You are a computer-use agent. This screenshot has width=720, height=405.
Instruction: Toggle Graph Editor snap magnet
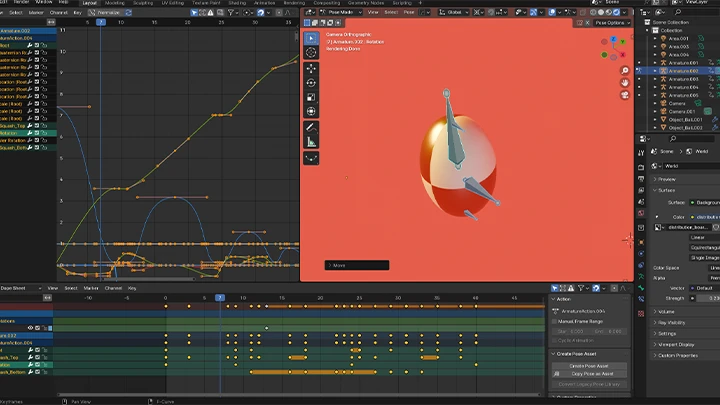[261, 13]
